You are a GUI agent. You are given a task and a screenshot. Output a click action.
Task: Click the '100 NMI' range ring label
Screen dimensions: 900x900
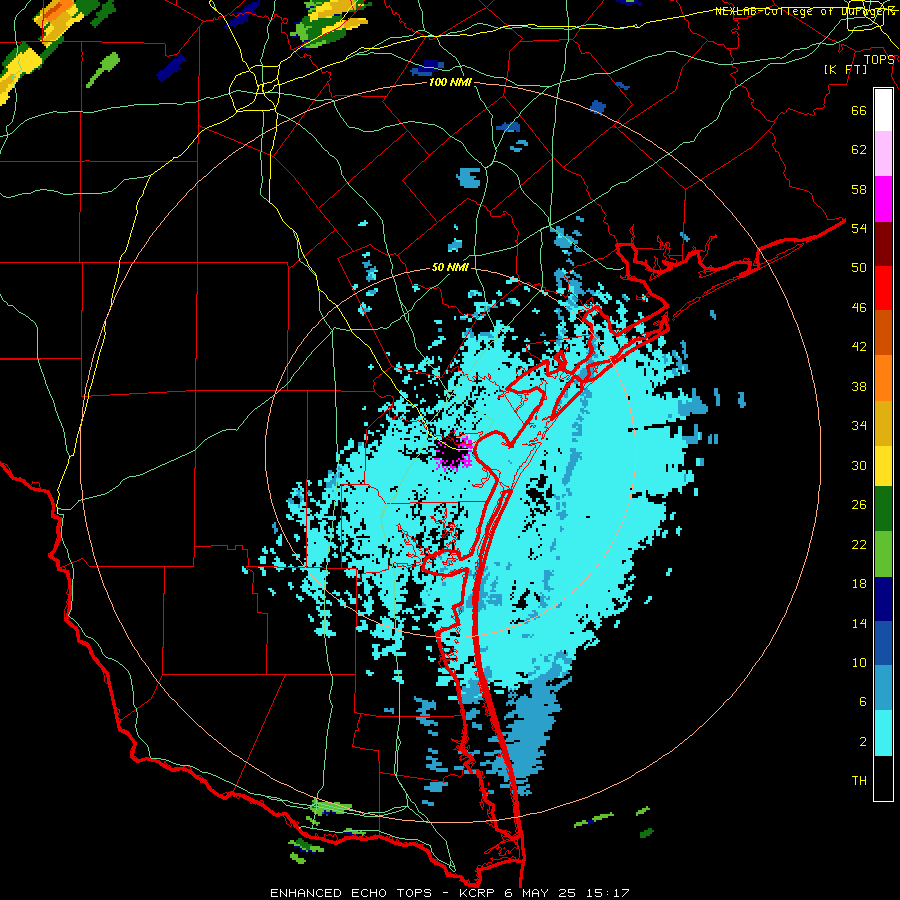pyautogui.click(x=450, y=82)
